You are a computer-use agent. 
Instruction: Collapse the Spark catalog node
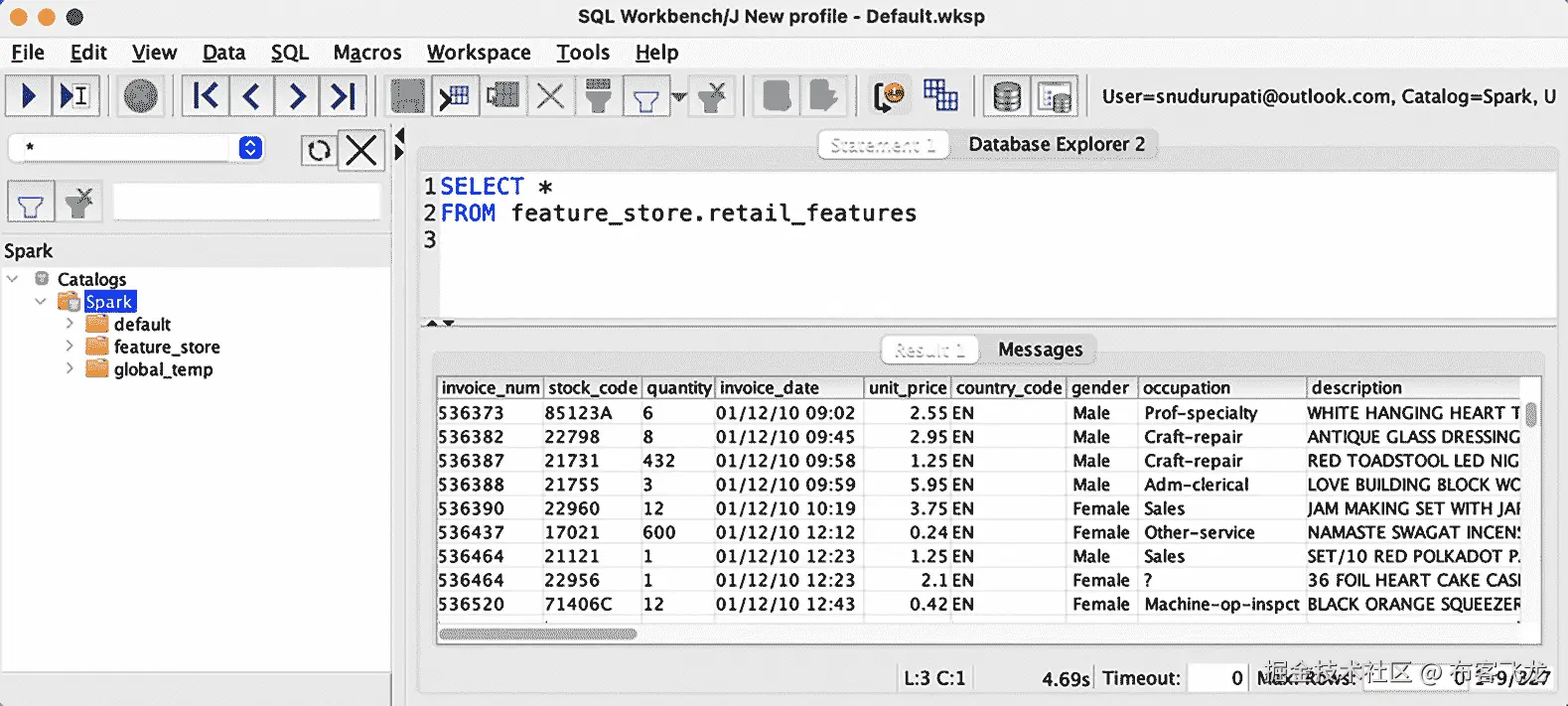pyautogui.click(x=41, y=302)
